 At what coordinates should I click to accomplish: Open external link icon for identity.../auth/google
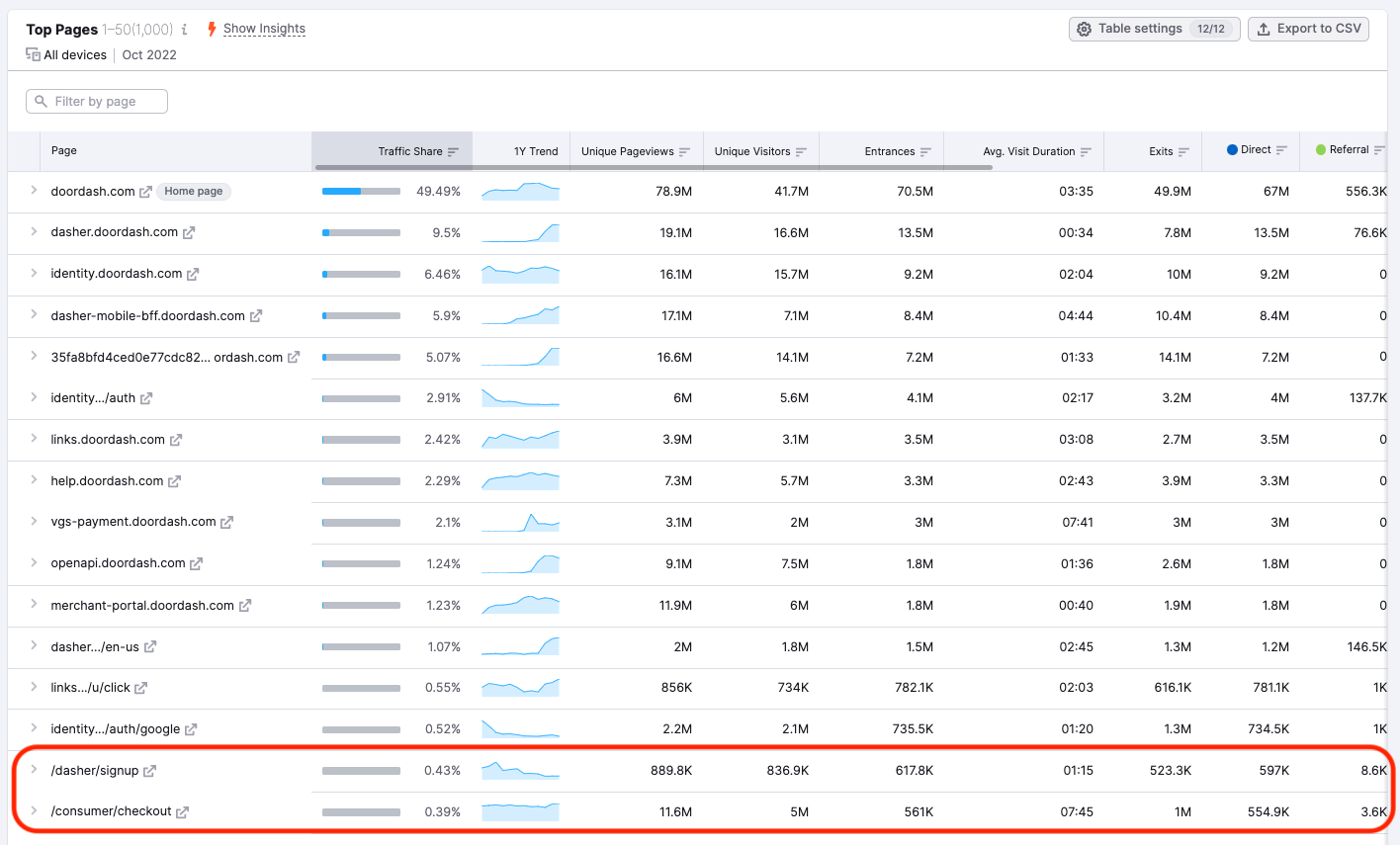tap(191, 729)
